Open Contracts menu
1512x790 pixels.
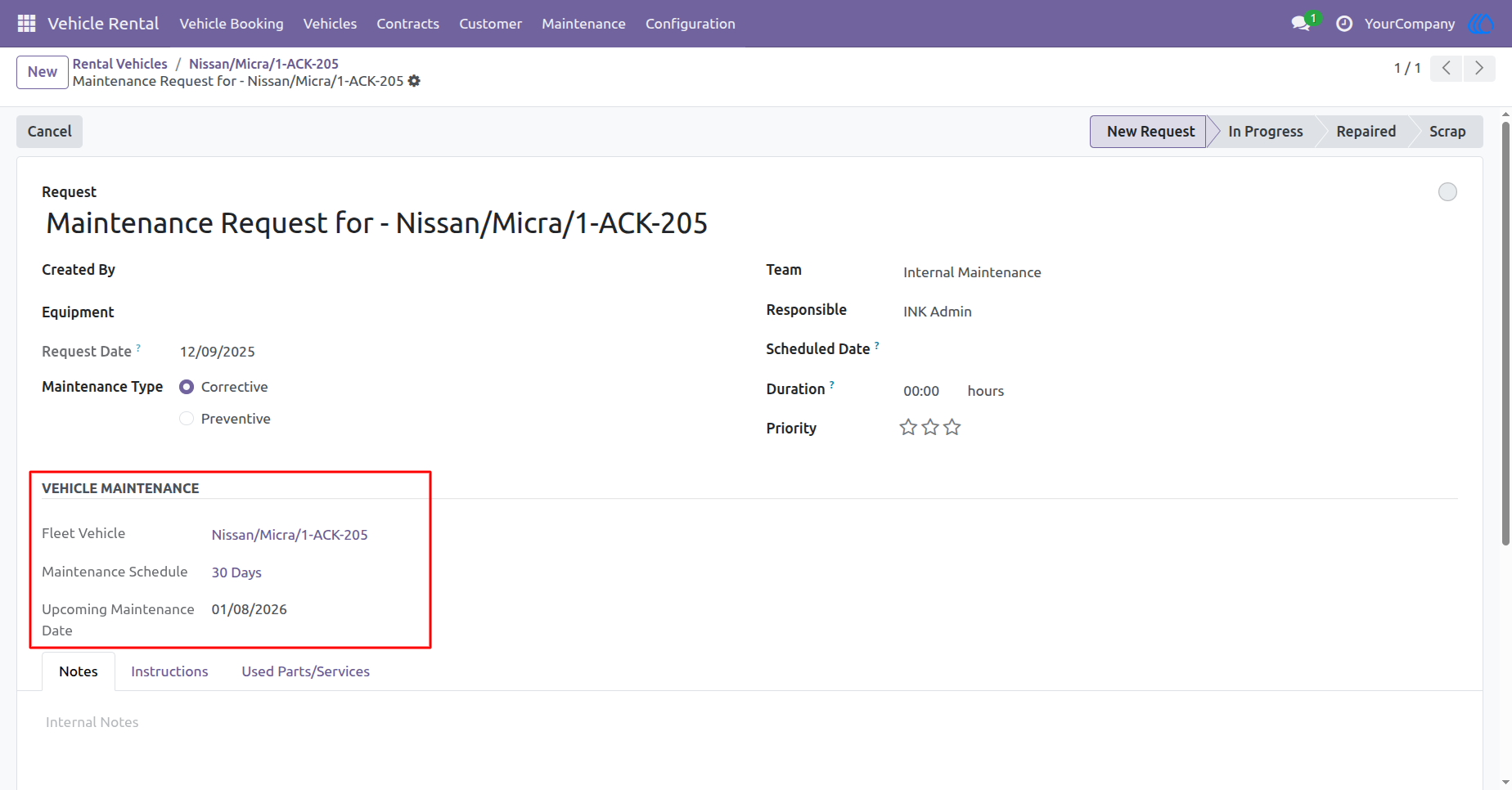(407, 24)
